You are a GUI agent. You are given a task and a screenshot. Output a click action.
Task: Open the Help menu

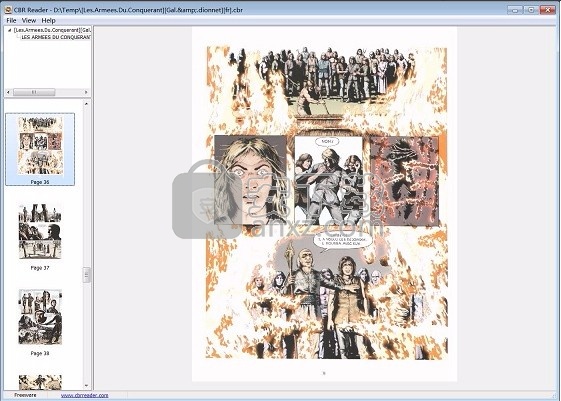[48, 20]
